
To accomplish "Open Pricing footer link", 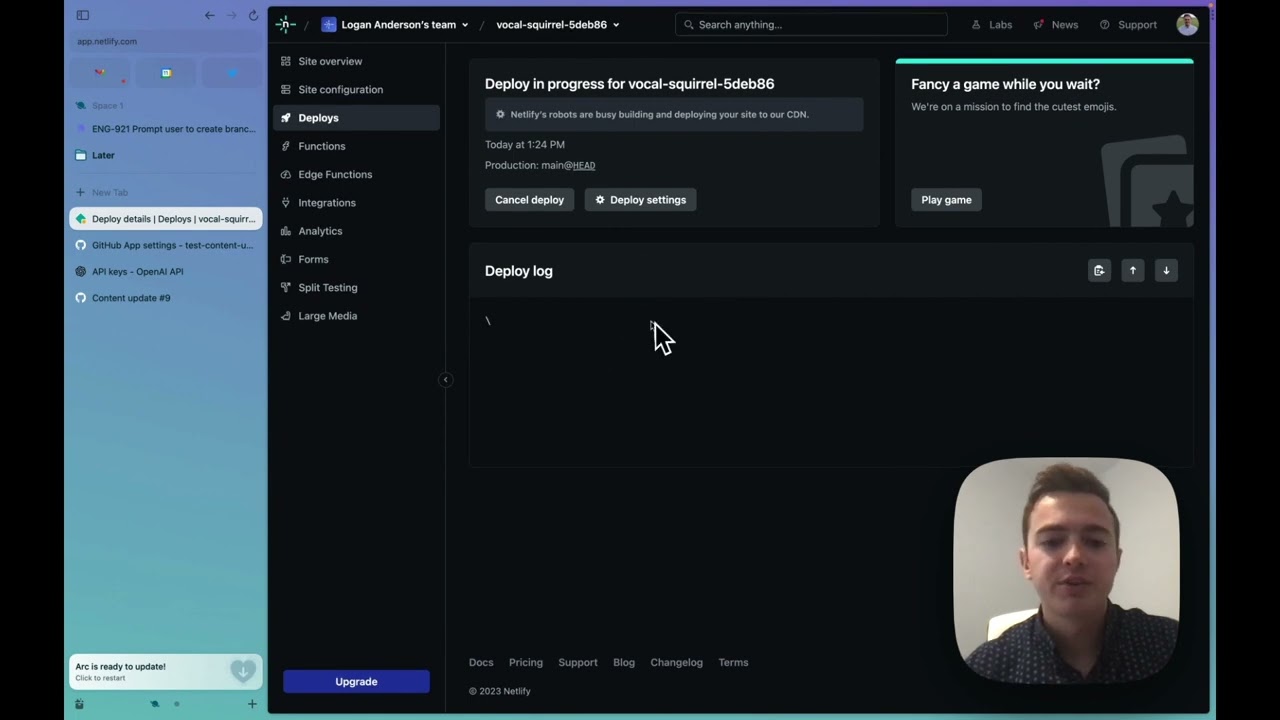I will pos(525,662).
